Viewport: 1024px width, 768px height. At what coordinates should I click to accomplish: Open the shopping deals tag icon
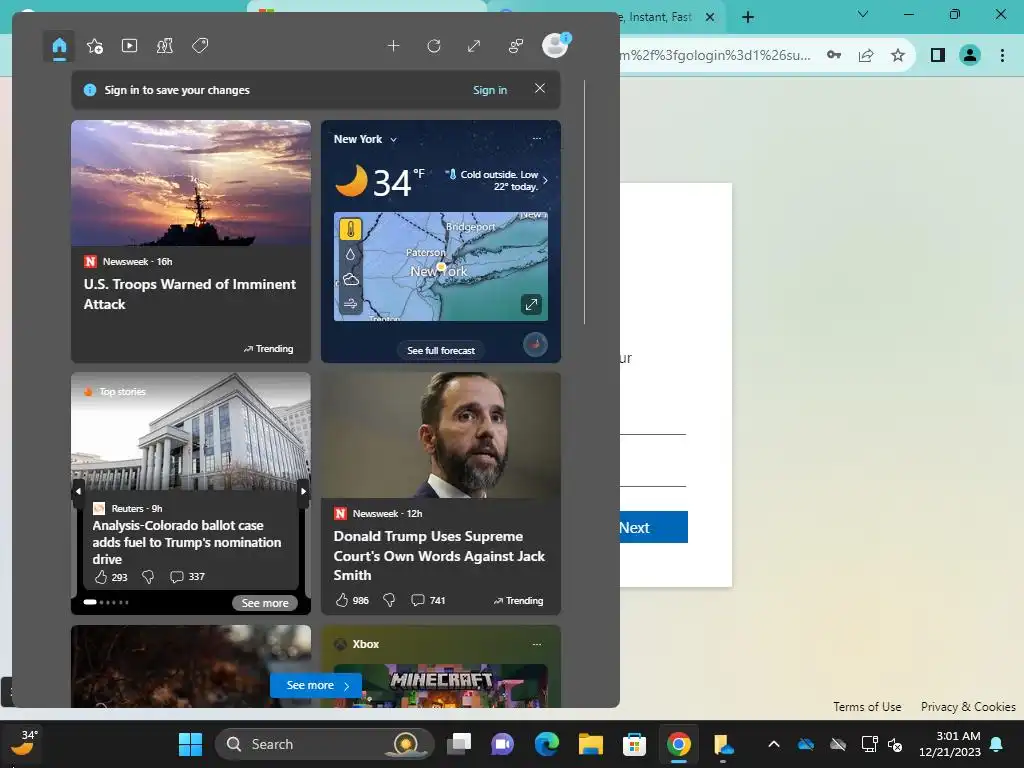tap(200, 46)
